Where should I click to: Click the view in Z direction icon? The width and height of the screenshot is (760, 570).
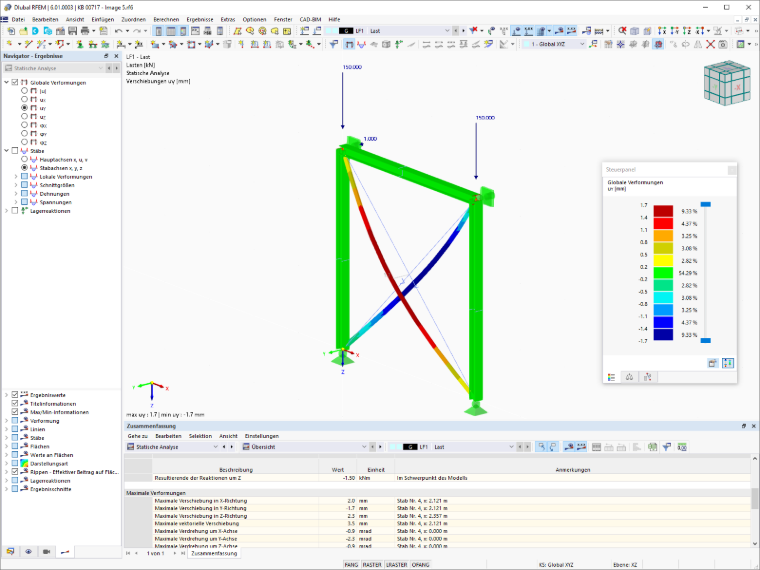click(686, 31)
